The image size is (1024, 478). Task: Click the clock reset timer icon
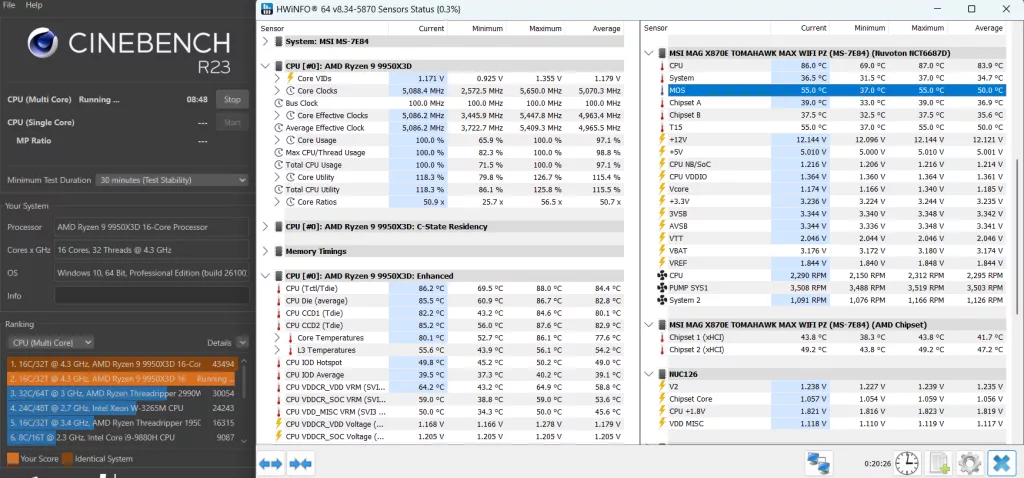coord(906,463)
